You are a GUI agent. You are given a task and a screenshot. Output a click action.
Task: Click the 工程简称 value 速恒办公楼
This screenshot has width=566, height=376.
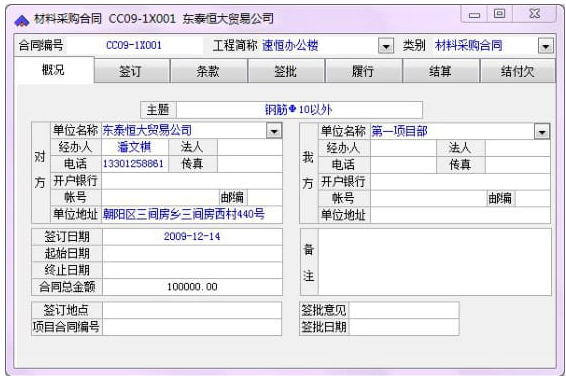tap(290, 45)
